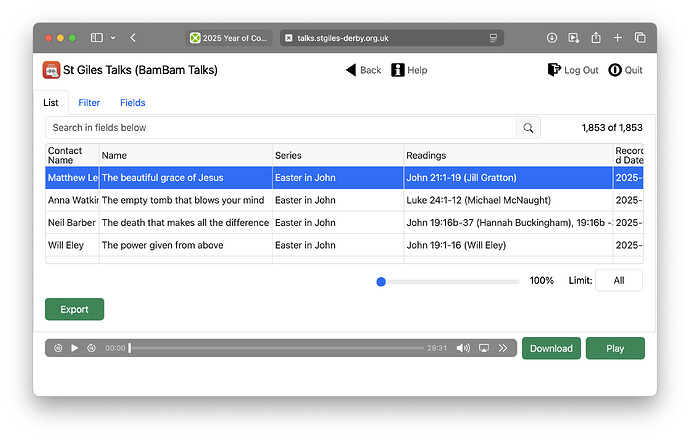The width and height of the screenshot is (690, 439).
Task: Click the Will Eley contact cell
Action: 72,245
